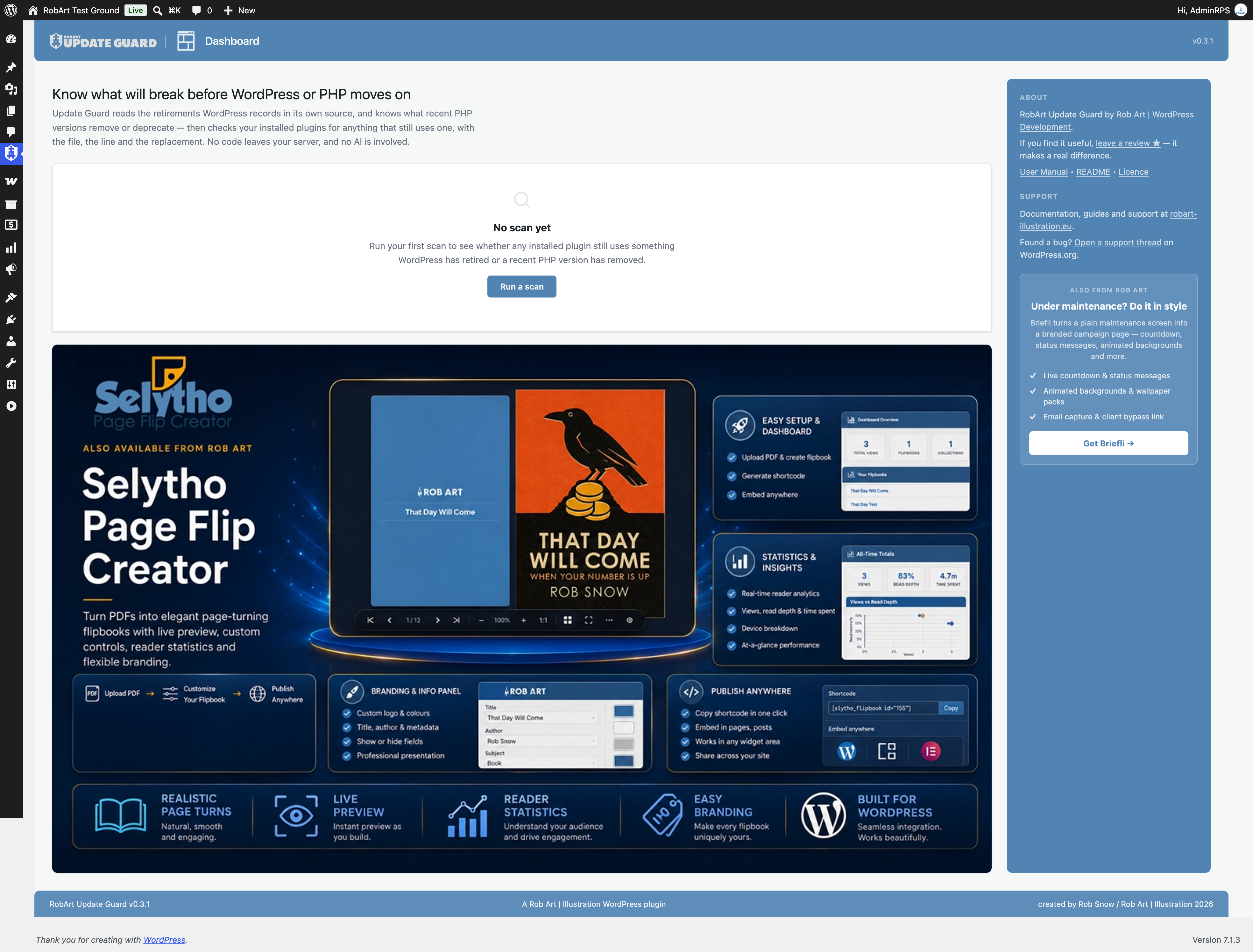Open the User Manual link
1253x952 pixels.
1043,172
